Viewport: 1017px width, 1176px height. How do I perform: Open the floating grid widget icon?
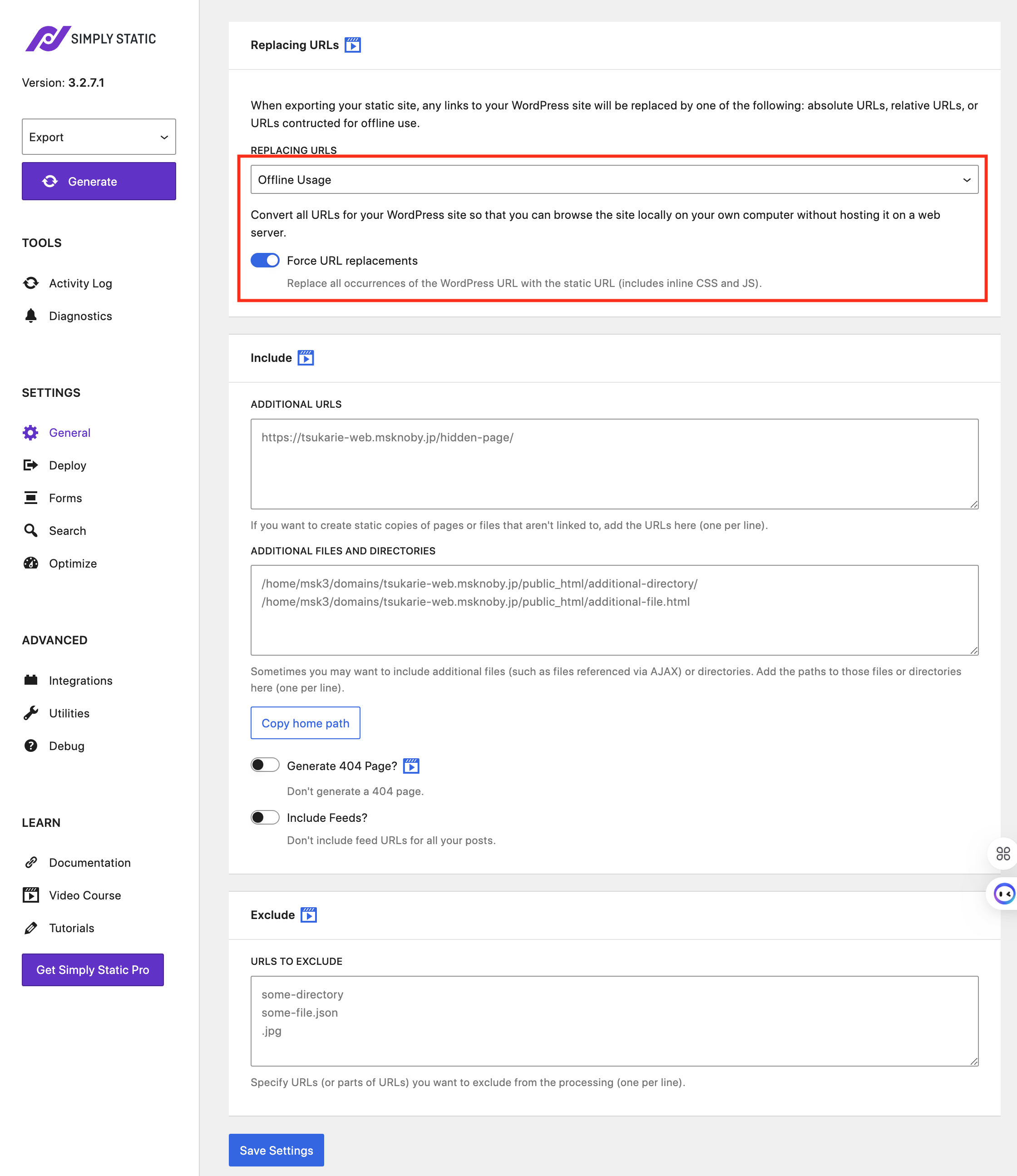click(1003, 853)
